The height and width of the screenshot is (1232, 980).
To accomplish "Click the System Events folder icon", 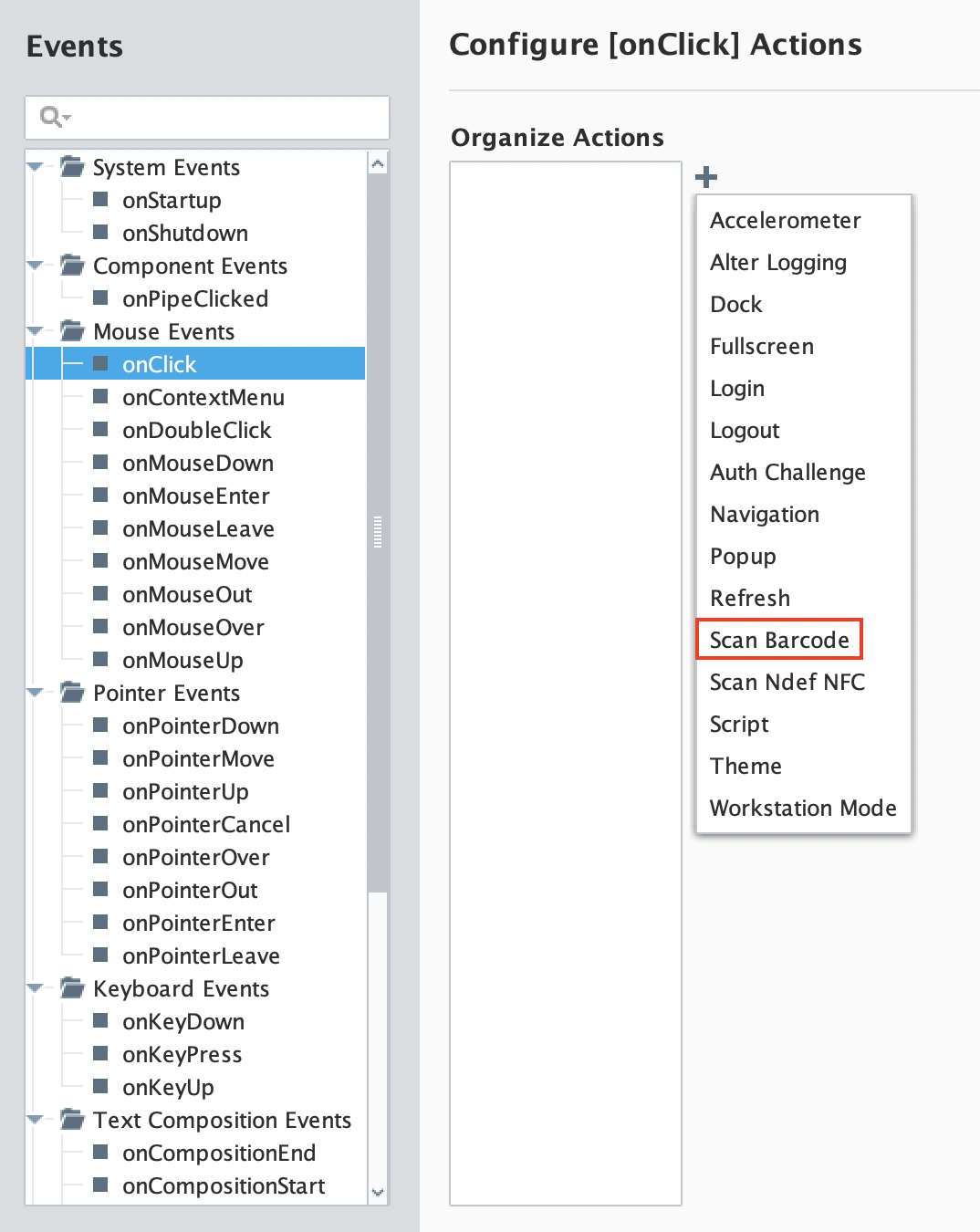I will (x=73, y=166).
